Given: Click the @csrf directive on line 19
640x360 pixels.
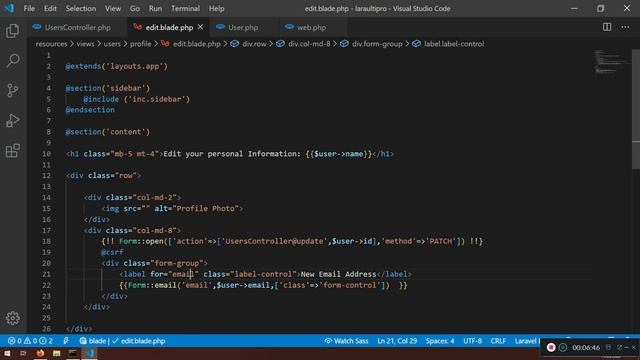Looking at the screenshot, I should (112, 252).
